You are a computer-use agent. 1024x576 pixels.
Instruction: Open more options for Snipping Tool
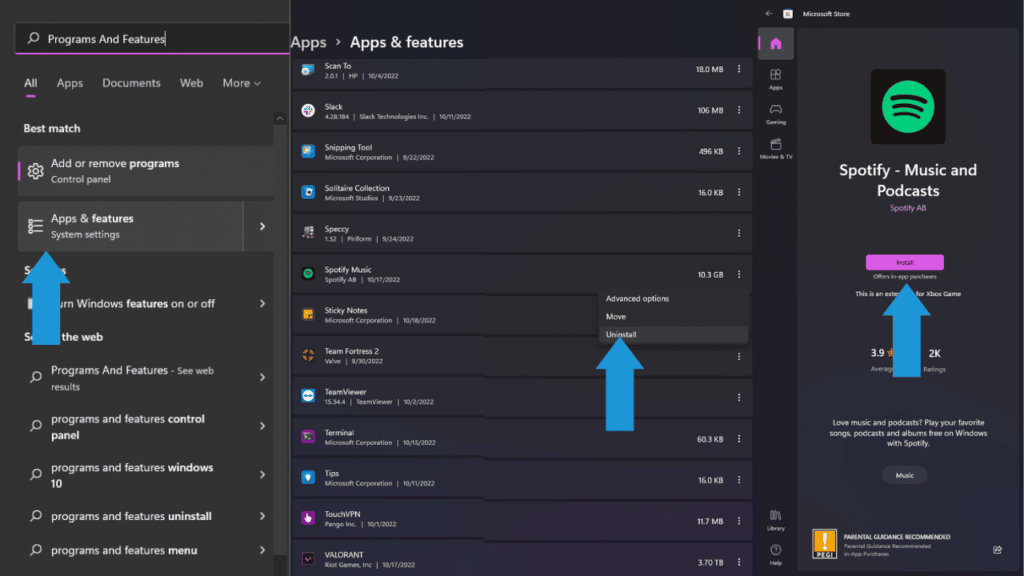click(739, 152)
